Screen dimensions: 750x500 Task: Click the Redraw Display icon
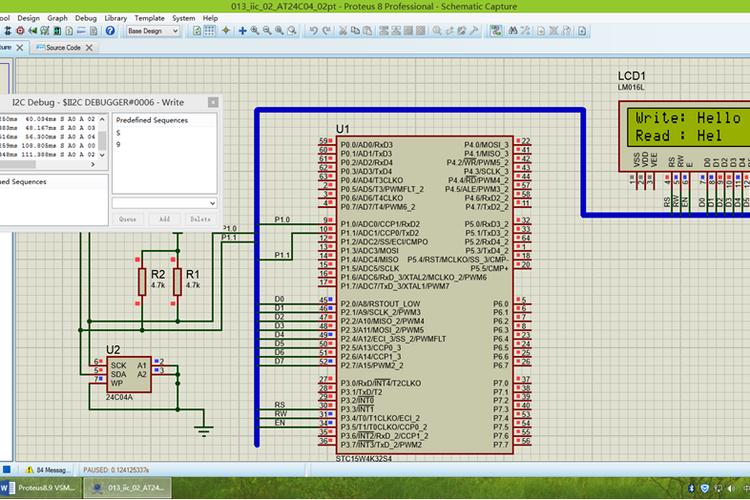tap(197, 31)
